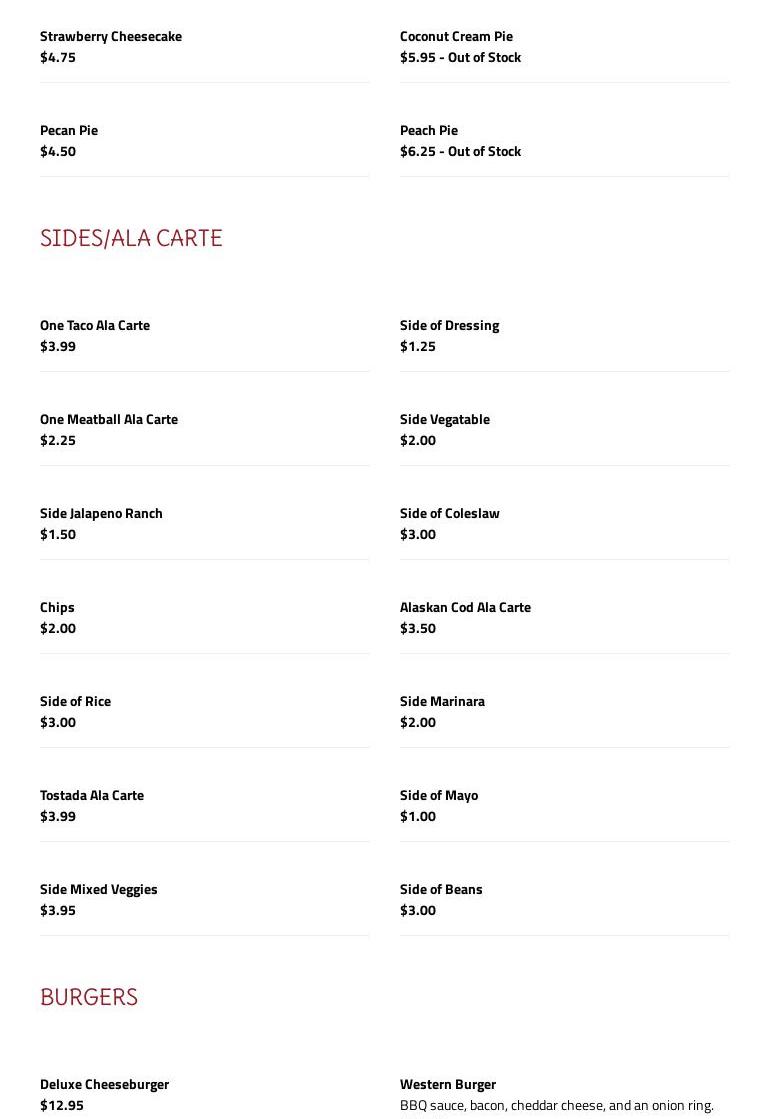Select the Side Marinara item

tap(442, 702)
